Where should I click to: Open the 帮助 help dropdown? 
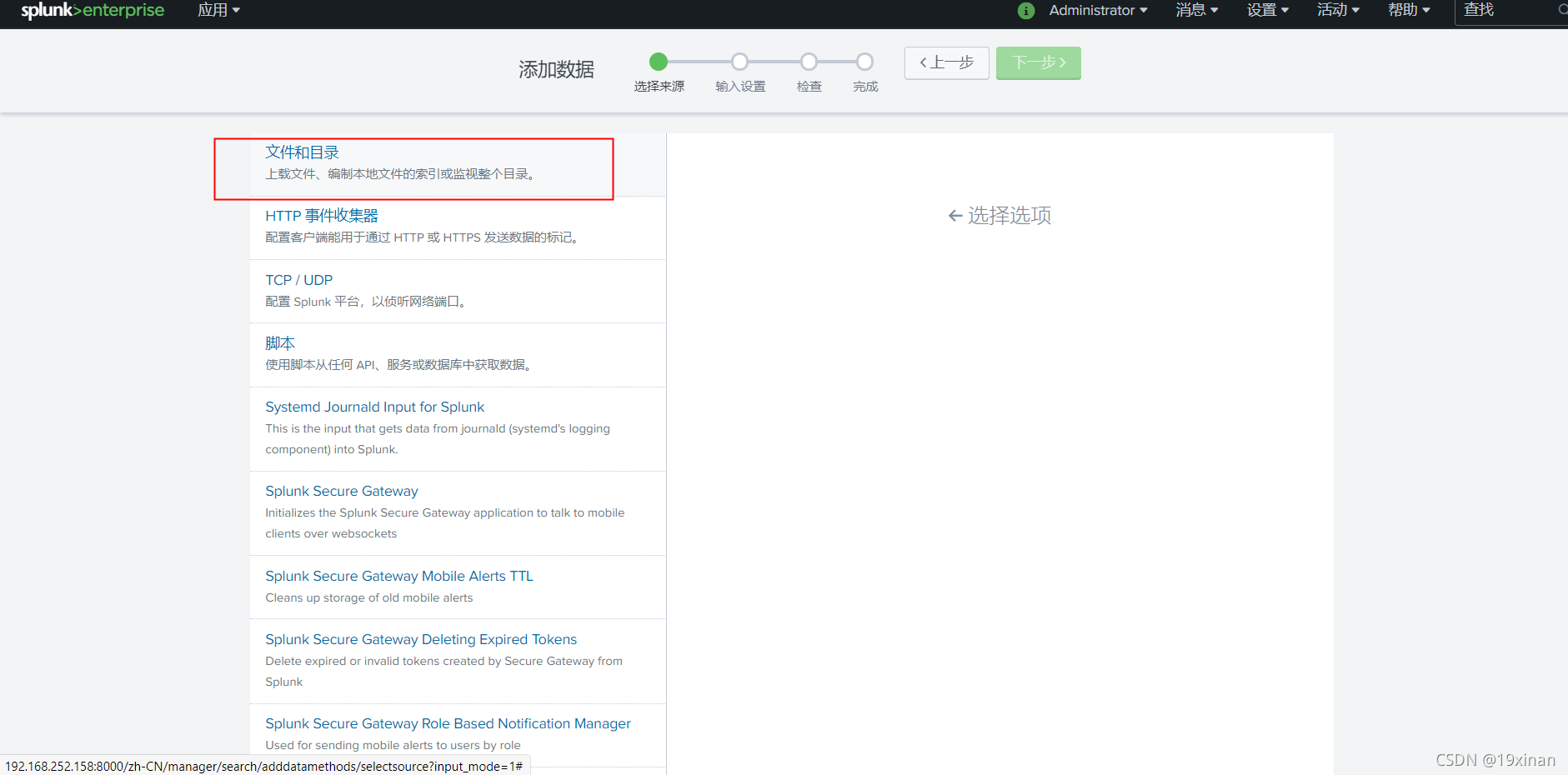point(1409,10)
